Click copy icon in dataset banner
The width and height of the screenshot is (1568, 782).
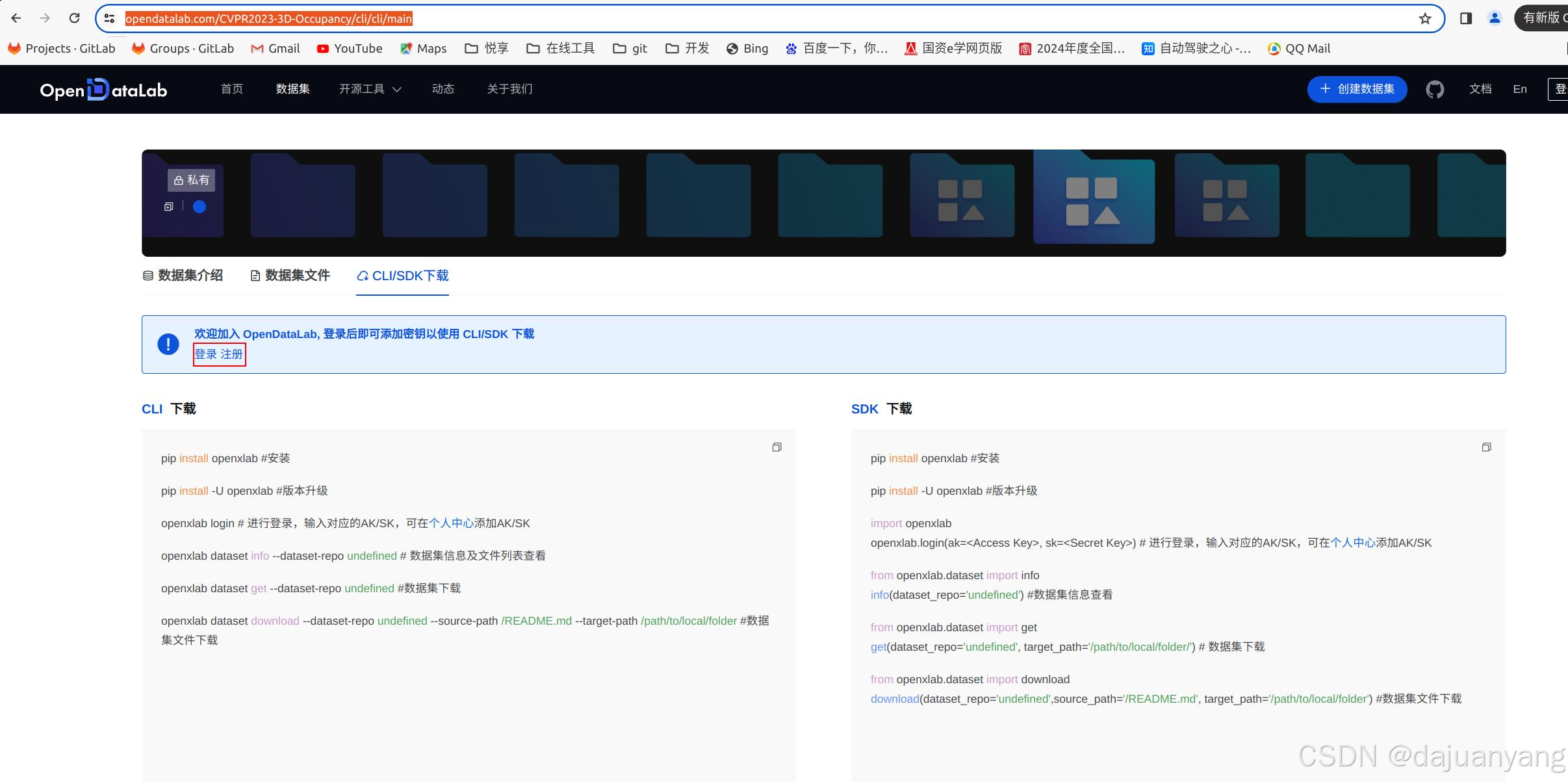click(x=169, y=207)
